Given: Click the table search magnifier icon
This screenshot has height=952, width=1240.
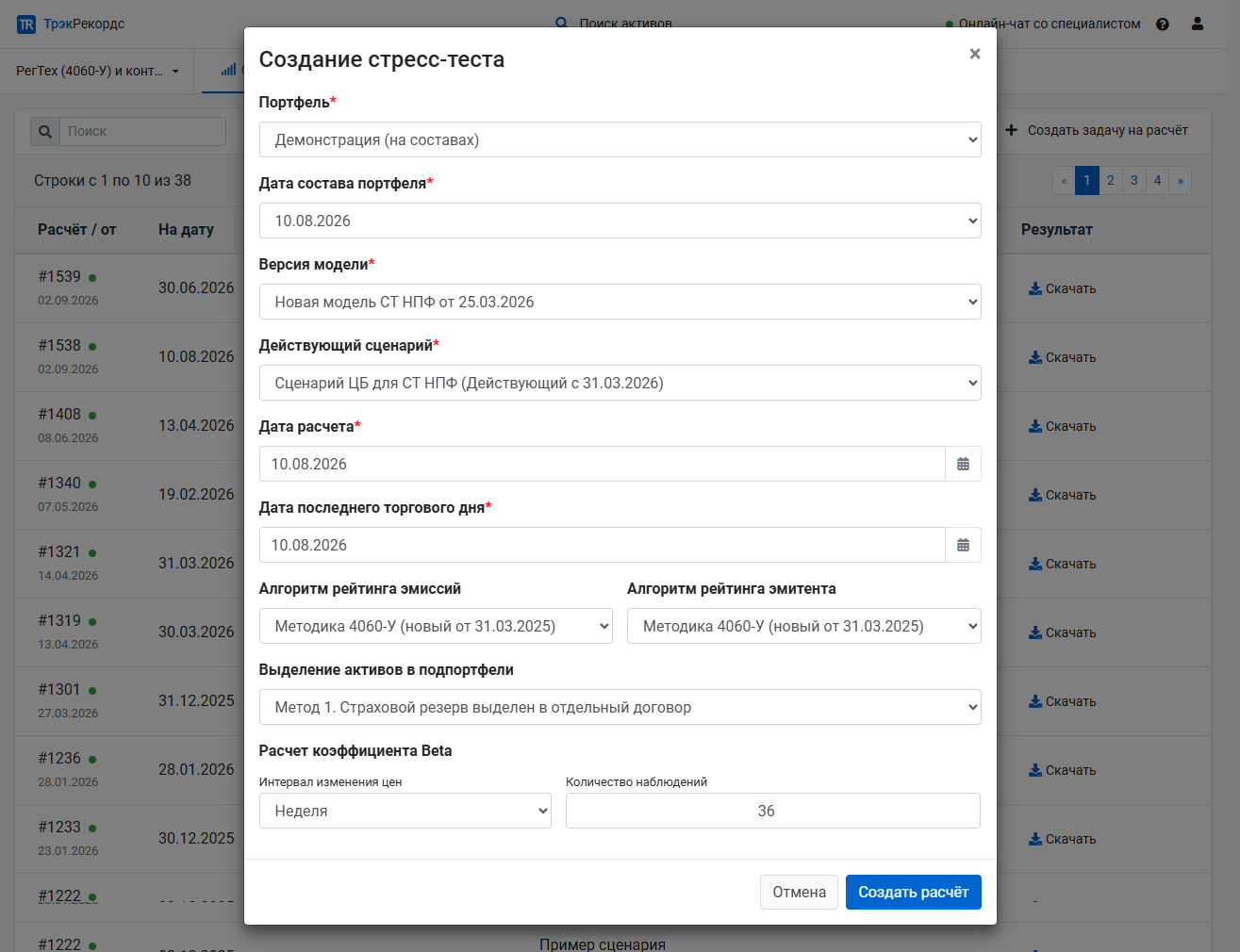Looking at the screenshot, I should coord(45,131).
